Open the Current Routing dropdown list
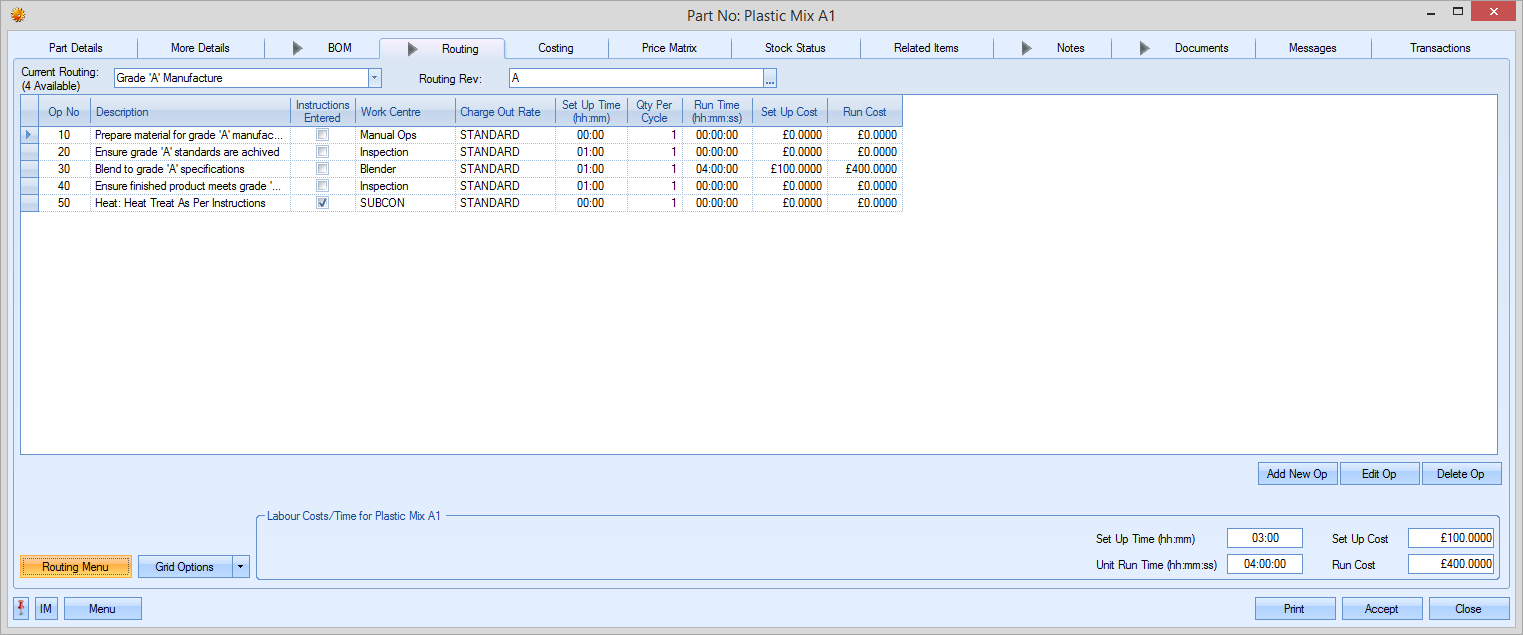Image resolution: width=1523 pixels, height=635 pixels. click(x=374, y=78)
